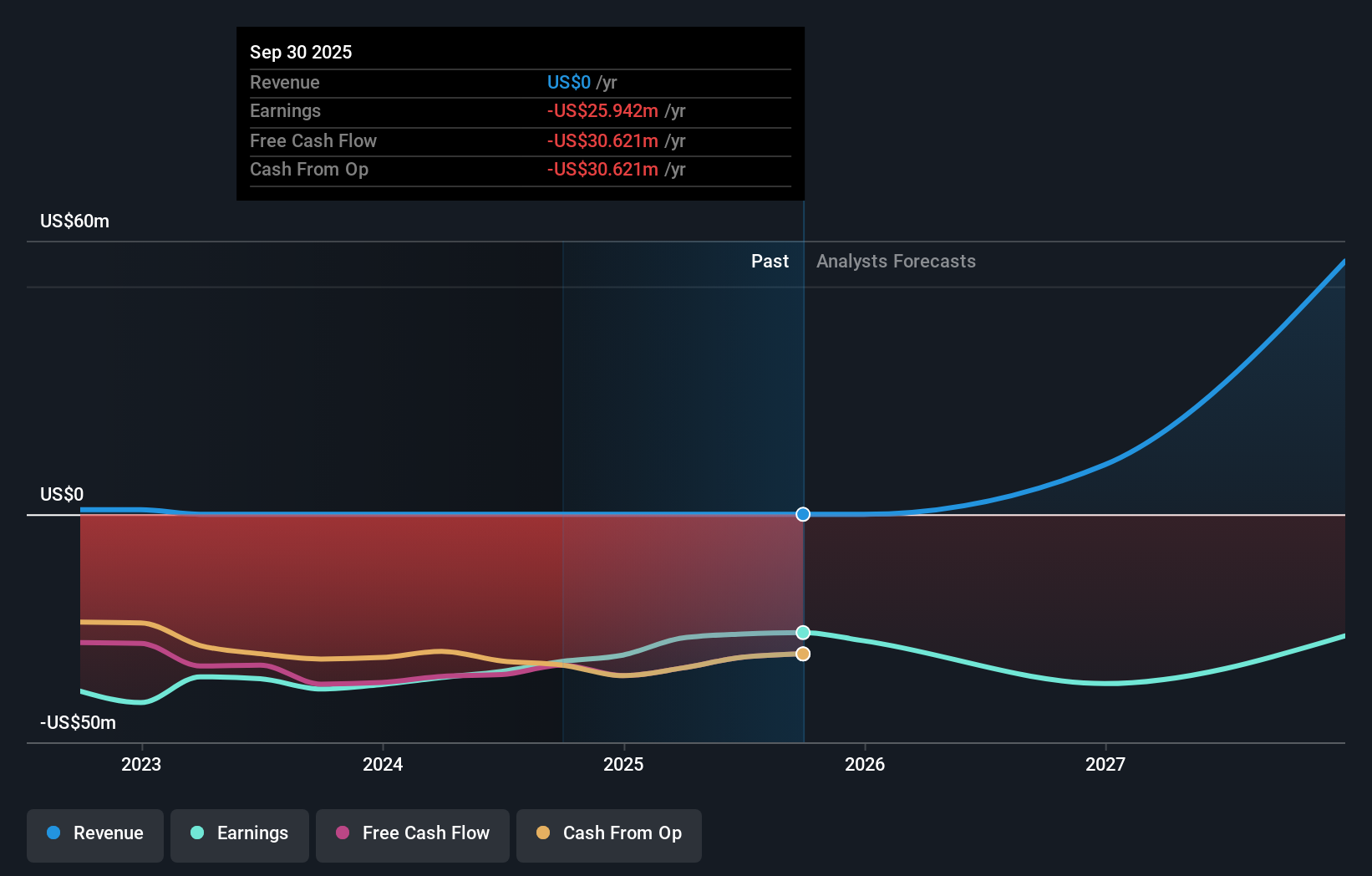
Task: Click the US$60m axis label
Action: coord(74,221)
